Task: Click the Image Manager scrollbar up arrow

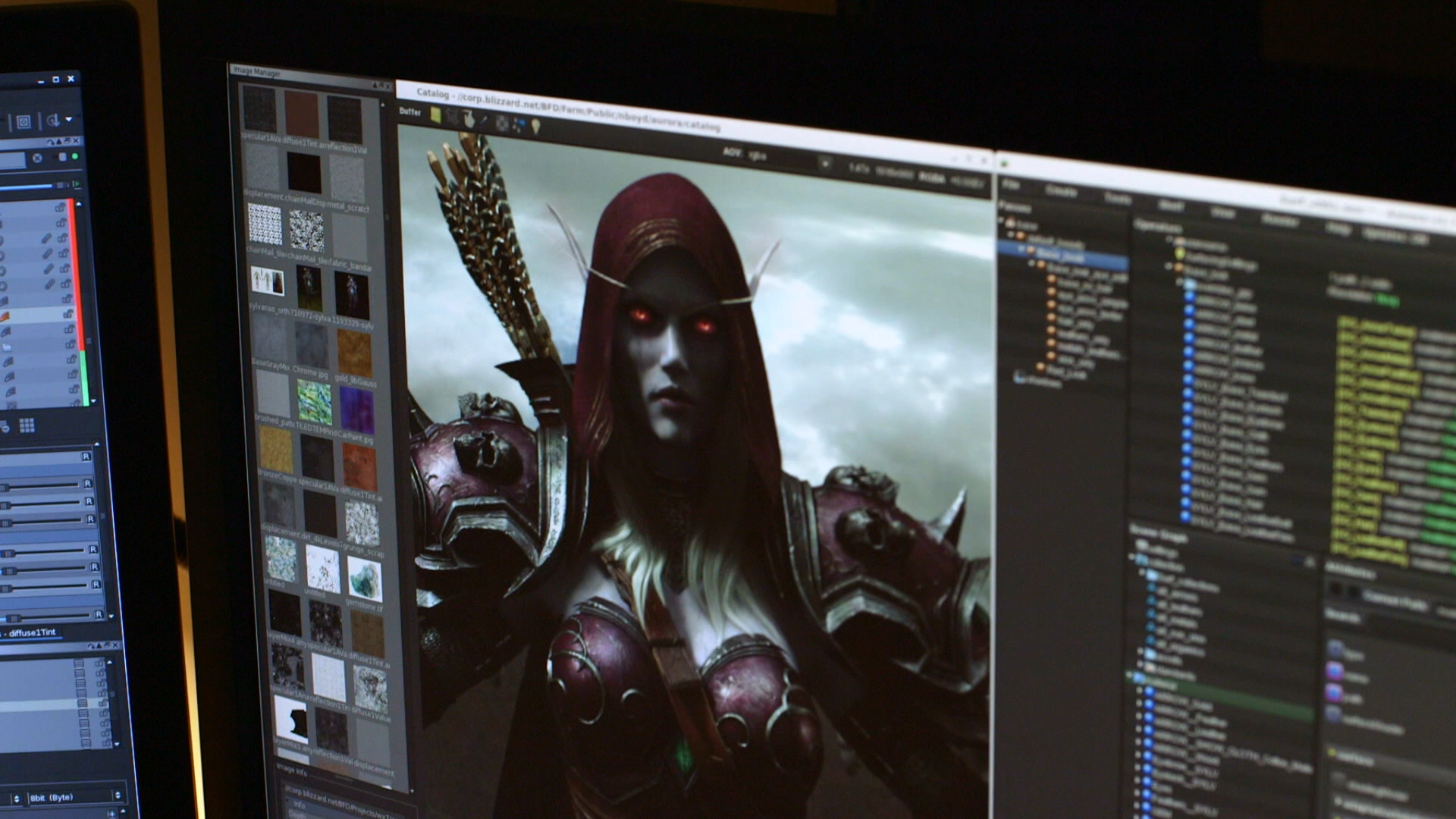Action: 382,103
